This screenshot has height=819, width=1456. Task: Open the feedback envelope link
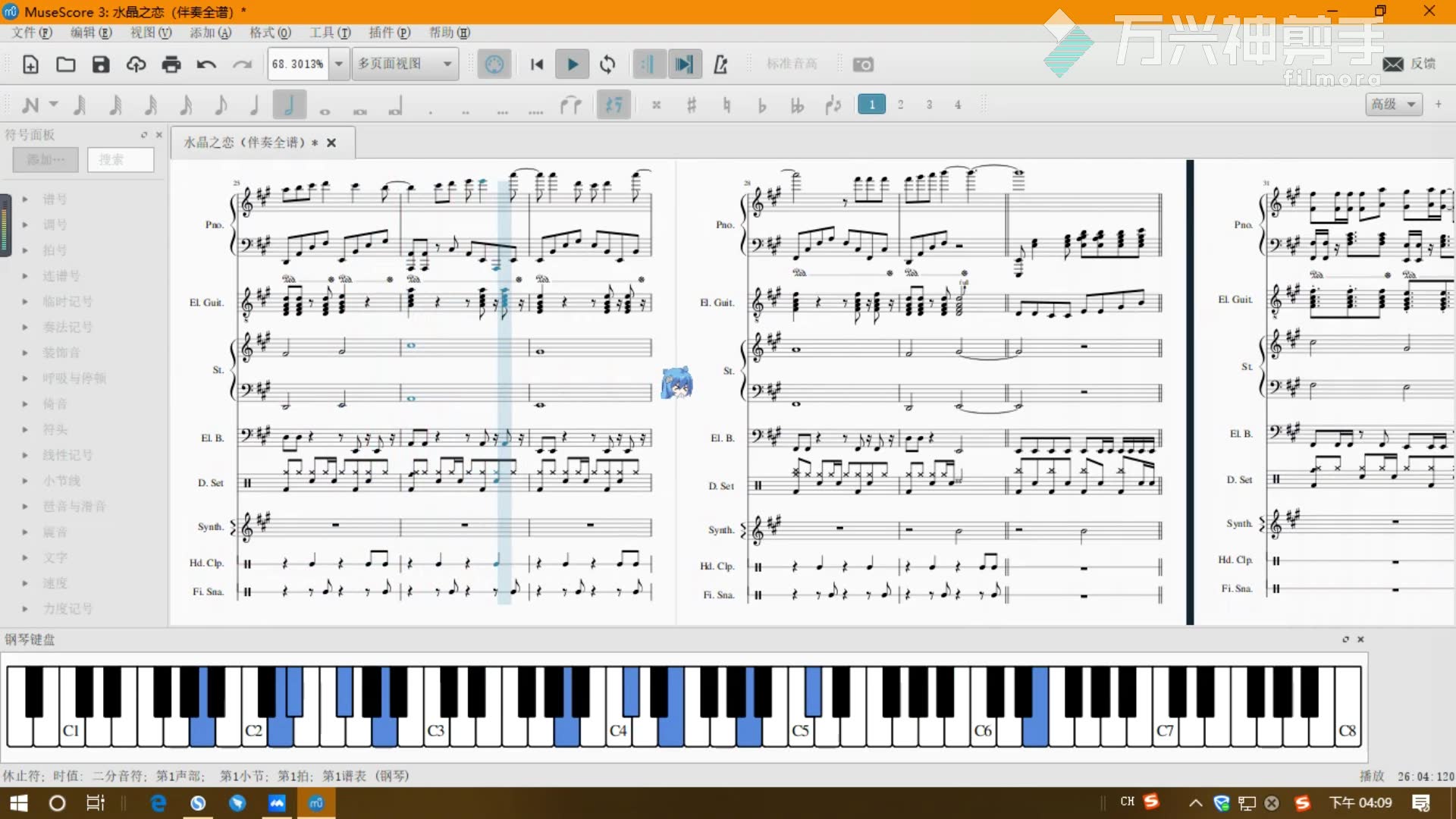pos(1393,64)
